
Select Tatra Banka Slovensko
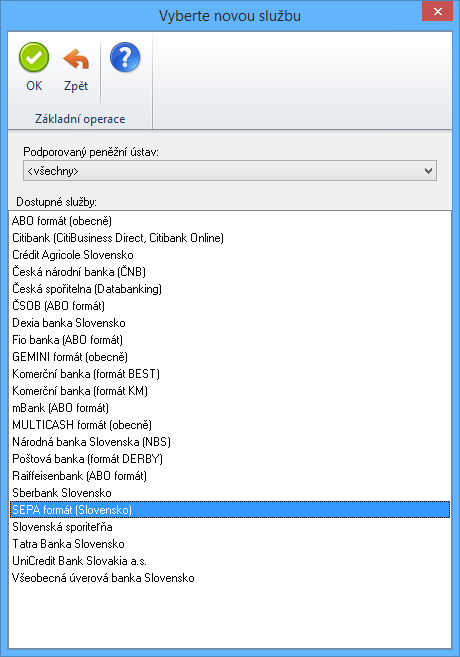(230, 544)
